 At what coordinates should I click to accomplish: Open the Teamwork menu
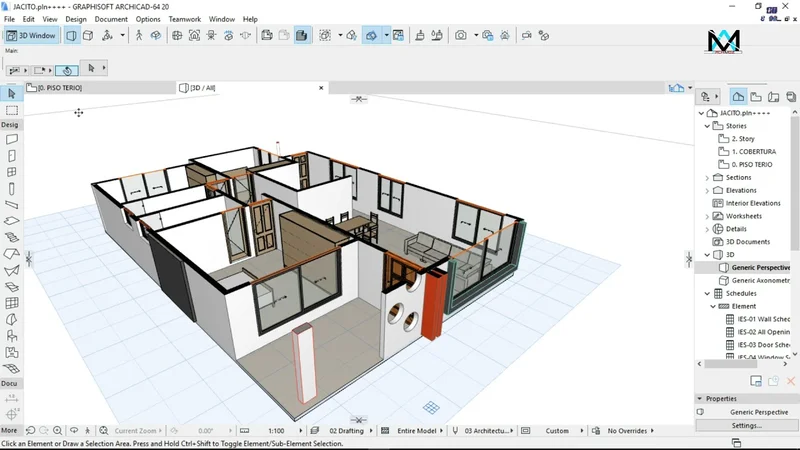(x=185, y=19)
